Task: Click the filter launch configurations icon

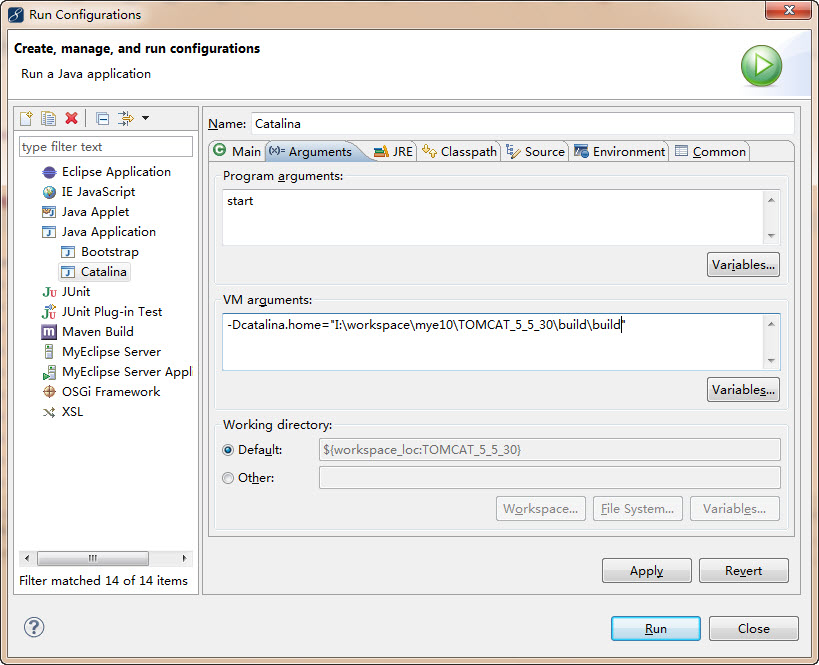Action: [x=125, y=119]
